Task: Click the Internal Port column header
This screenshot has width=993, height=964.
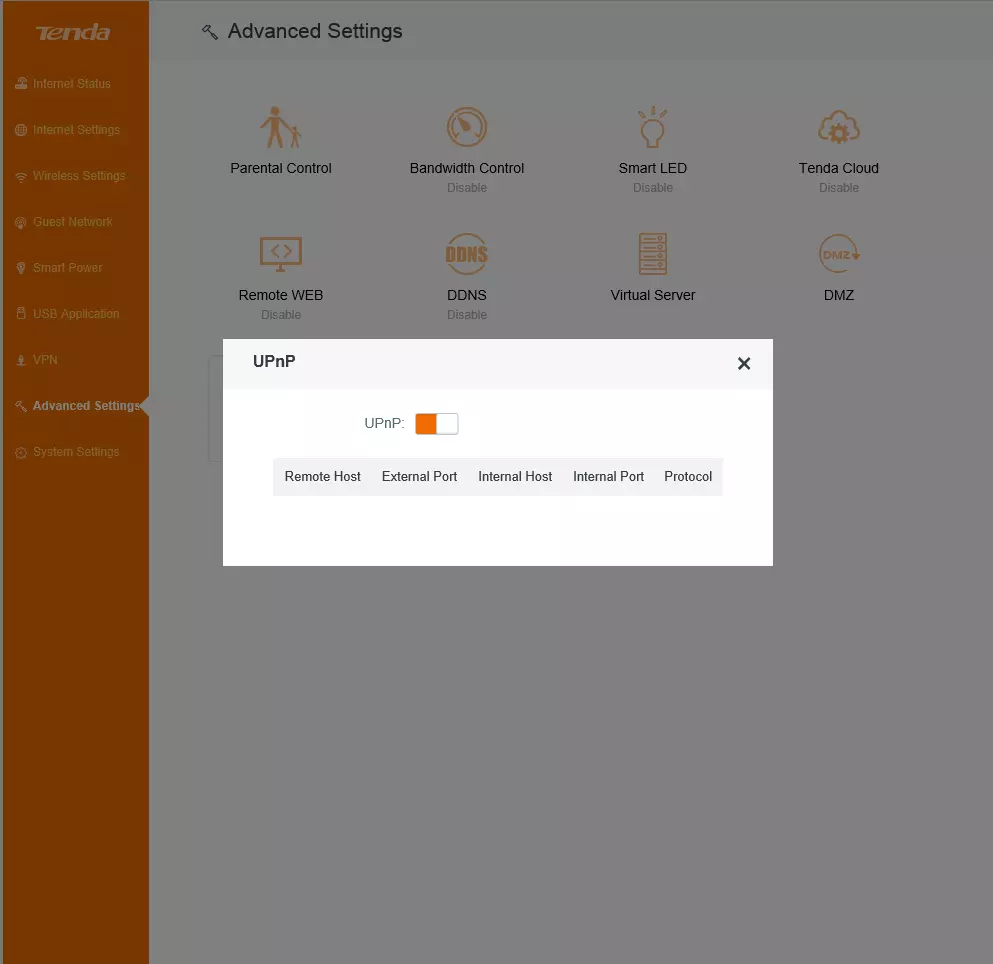Action: click(x=608, y=476)
